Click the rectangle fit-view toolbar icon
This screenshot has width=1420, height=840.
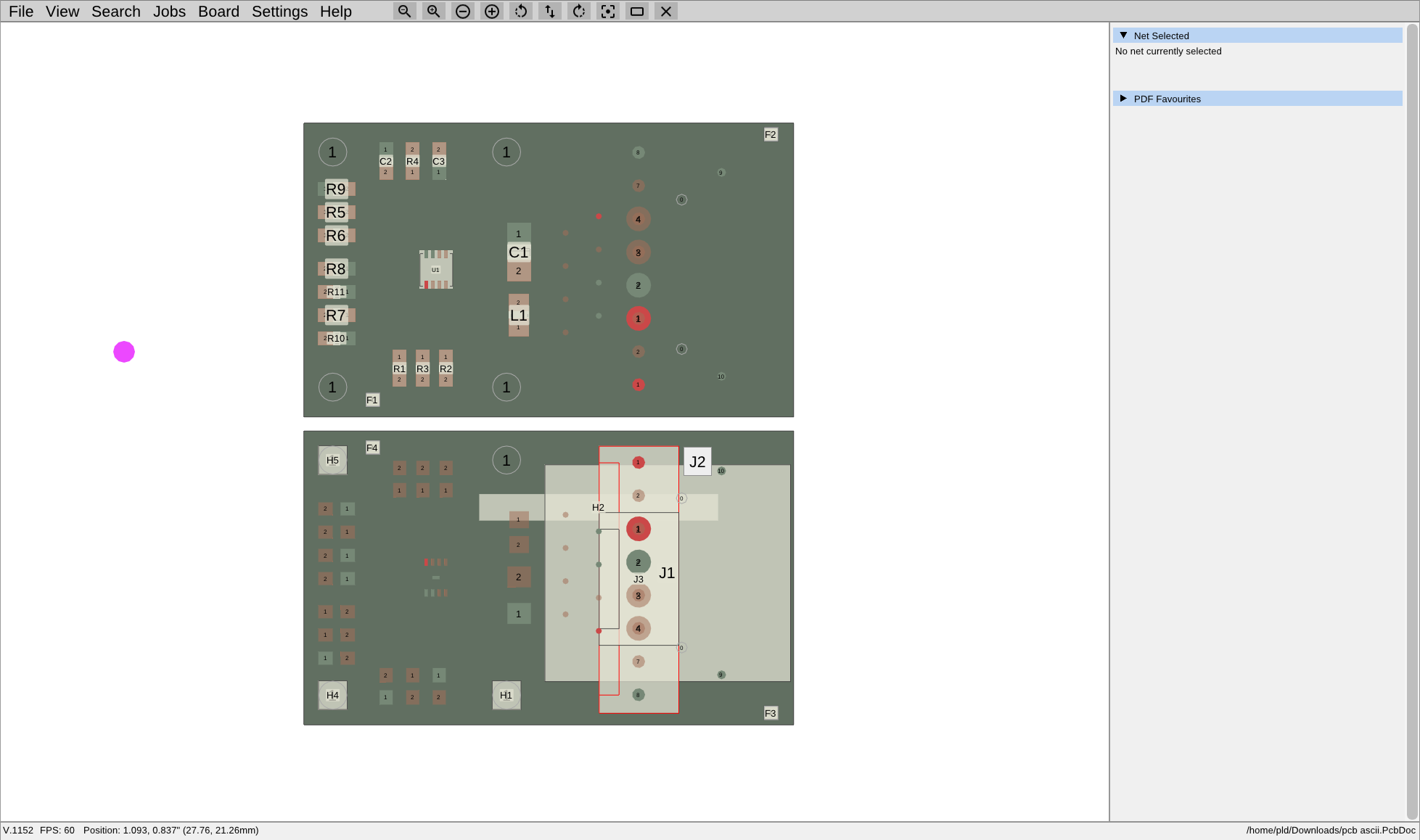coord(636,11)
